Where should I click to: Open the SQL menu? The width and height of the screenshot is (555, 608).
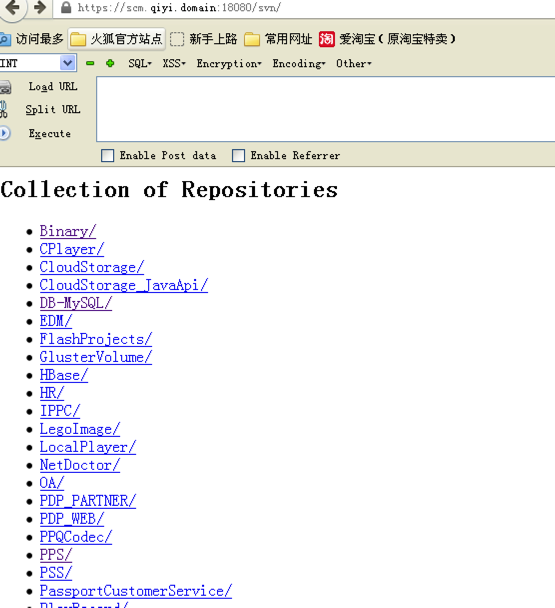pos(140,63)
